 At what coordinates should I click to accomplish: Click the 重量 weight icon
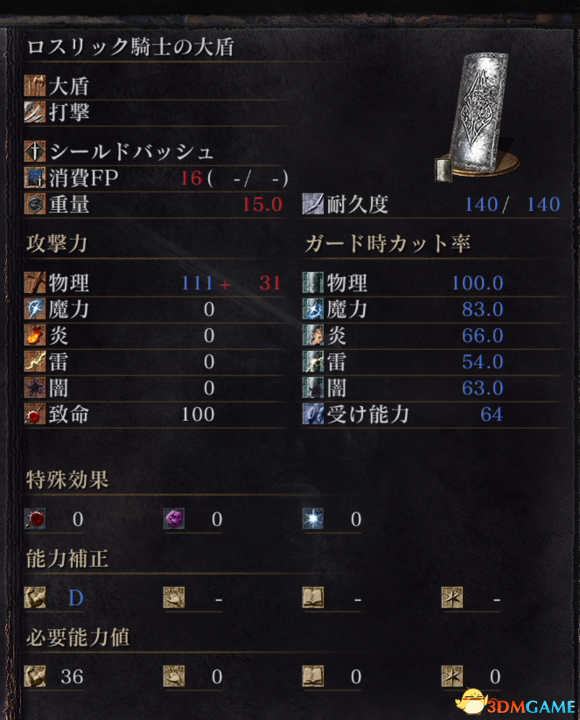pos(35,204)
